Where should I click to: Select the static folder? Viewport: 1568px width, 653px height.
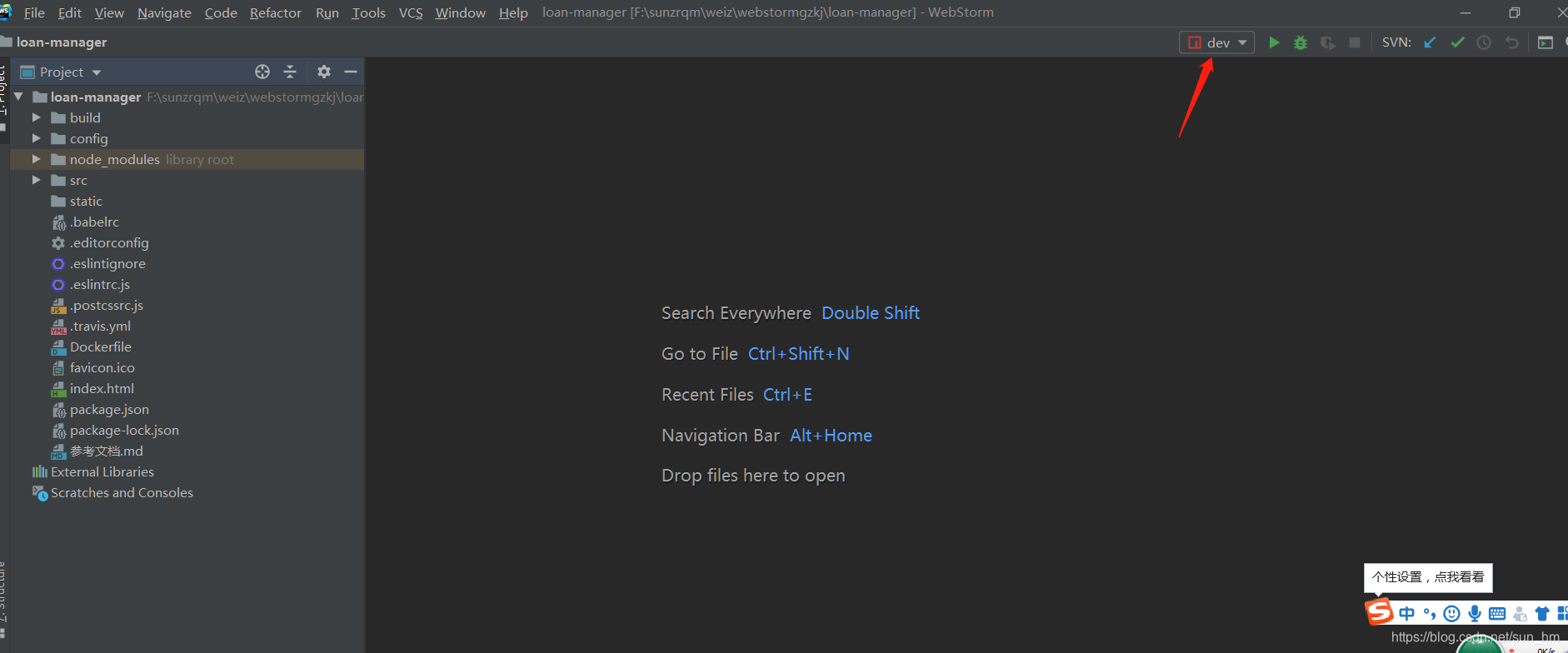coord(77,202)
